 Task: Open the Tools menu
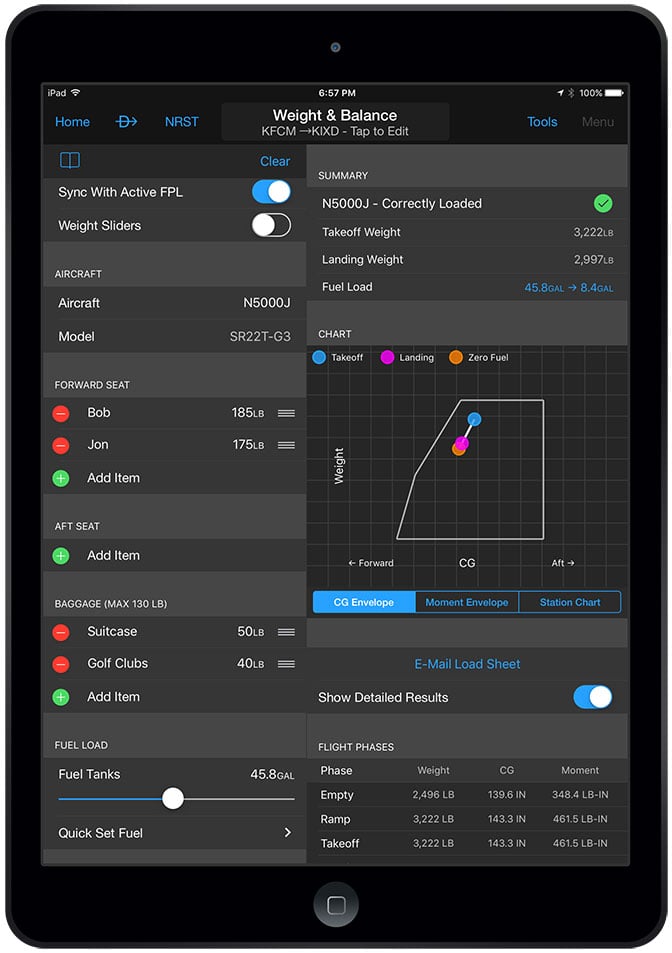pos(542,122)
